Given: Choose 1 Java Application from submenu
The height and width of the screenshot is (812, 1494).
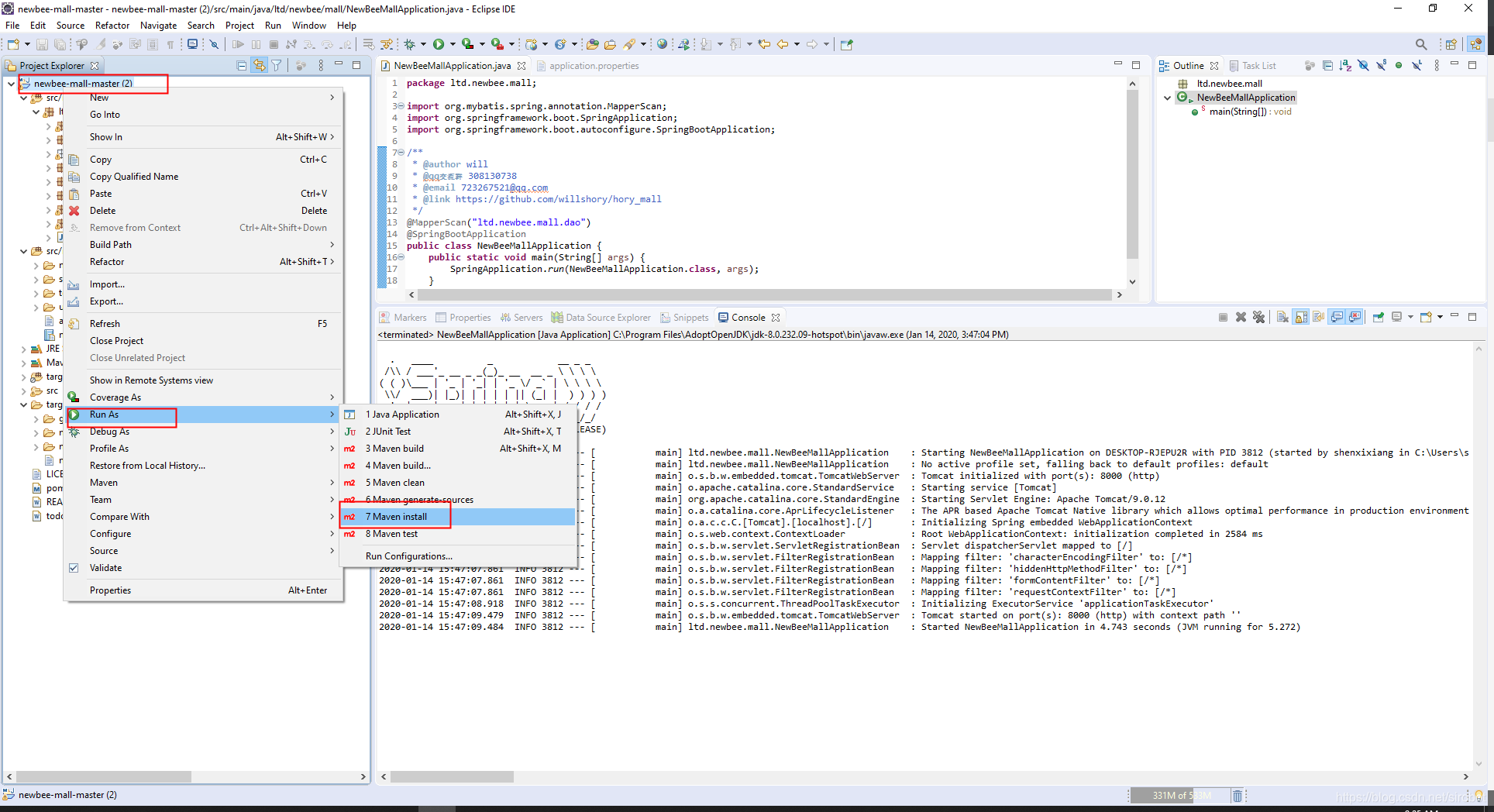Looking at the screenshot, I should (x=458, y=415).
